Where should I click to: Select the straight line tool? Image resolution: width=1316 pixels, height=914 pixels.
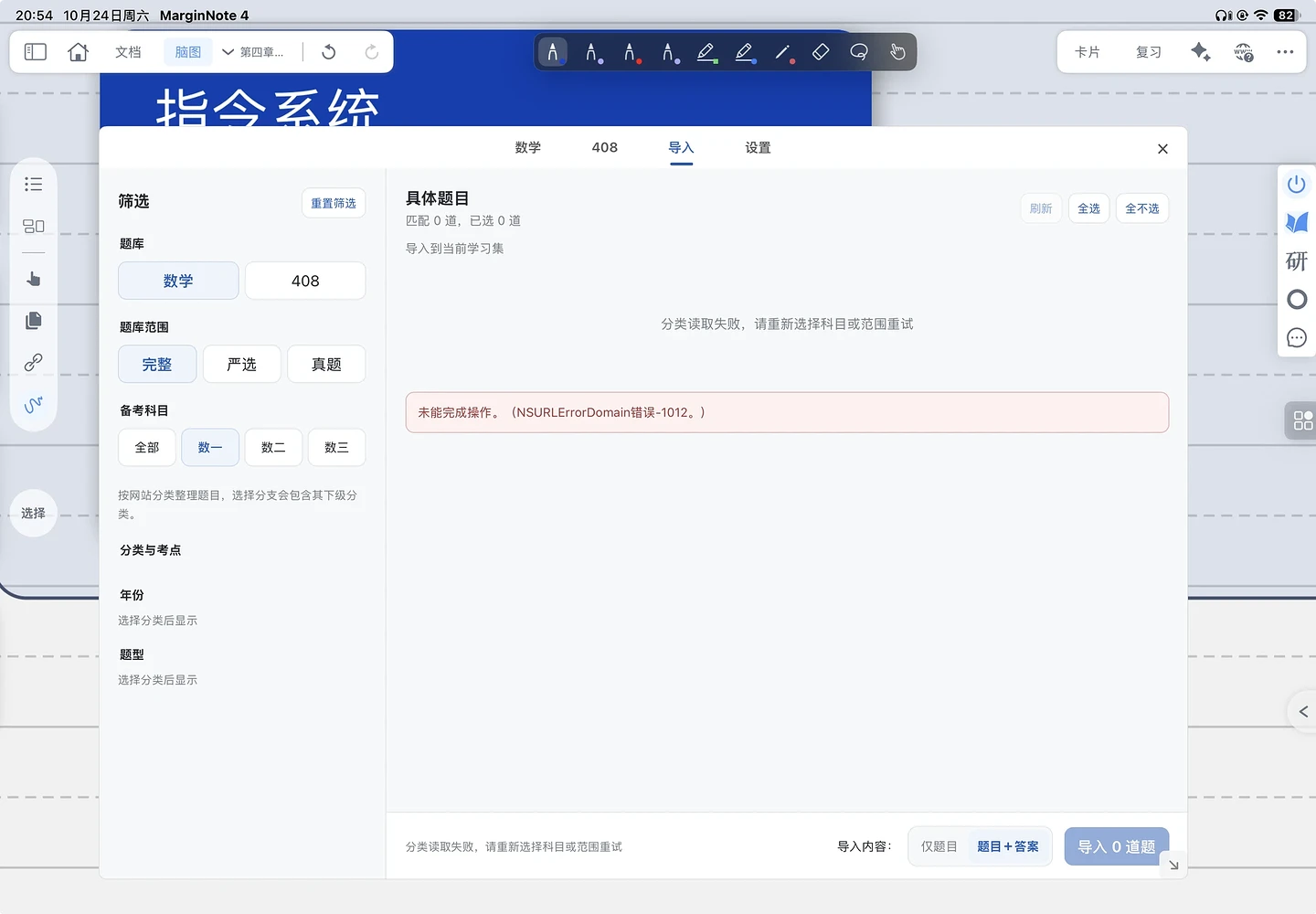click(x=783, y=52)
